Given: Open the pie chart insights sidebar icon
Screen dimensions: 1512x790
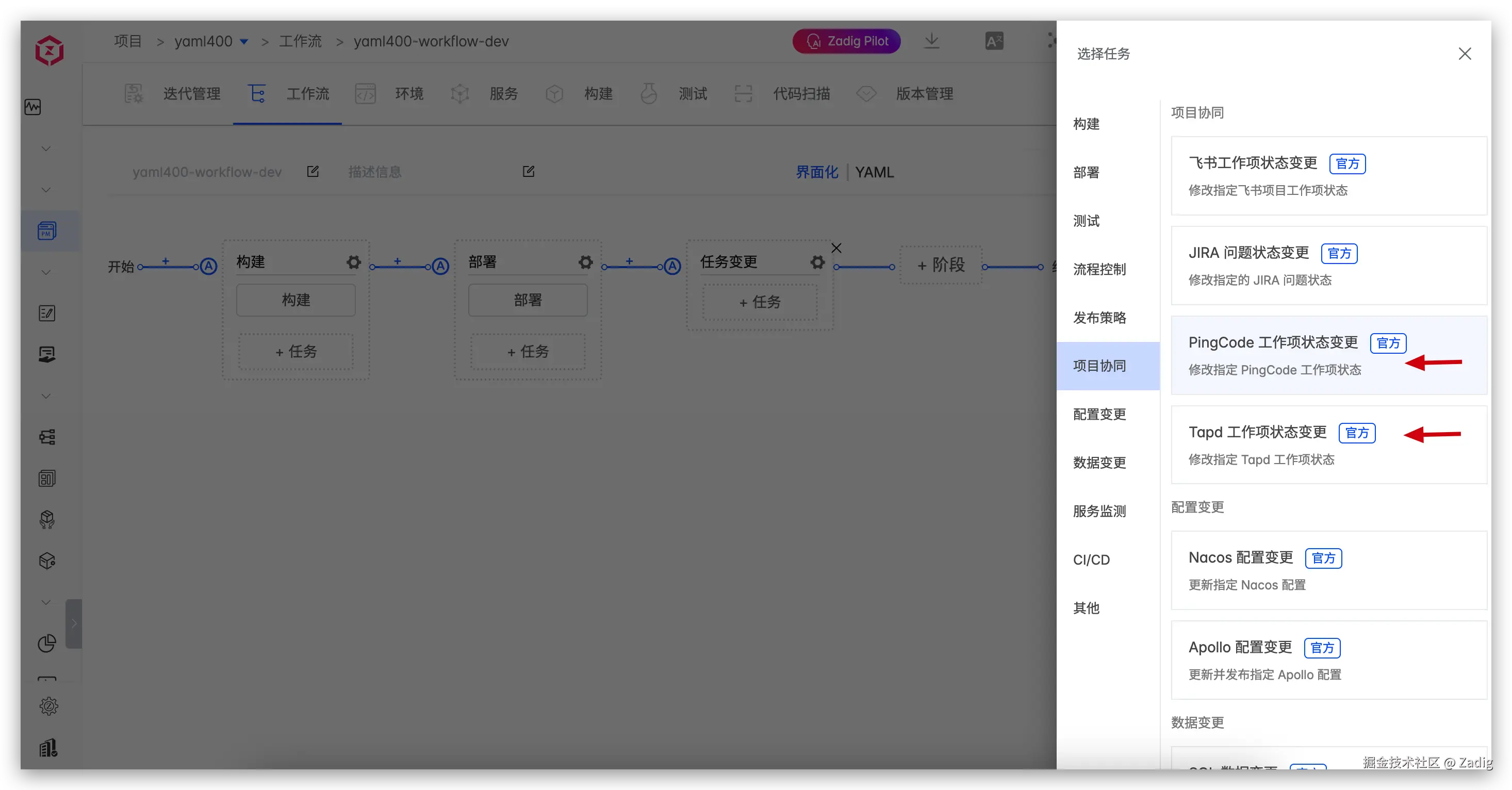Looking at the screenshot, I should click(47, 643).
